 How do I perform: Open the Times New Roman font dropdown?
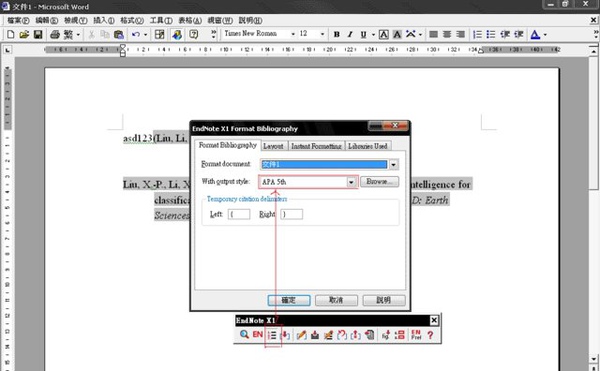tap(293, 34)
